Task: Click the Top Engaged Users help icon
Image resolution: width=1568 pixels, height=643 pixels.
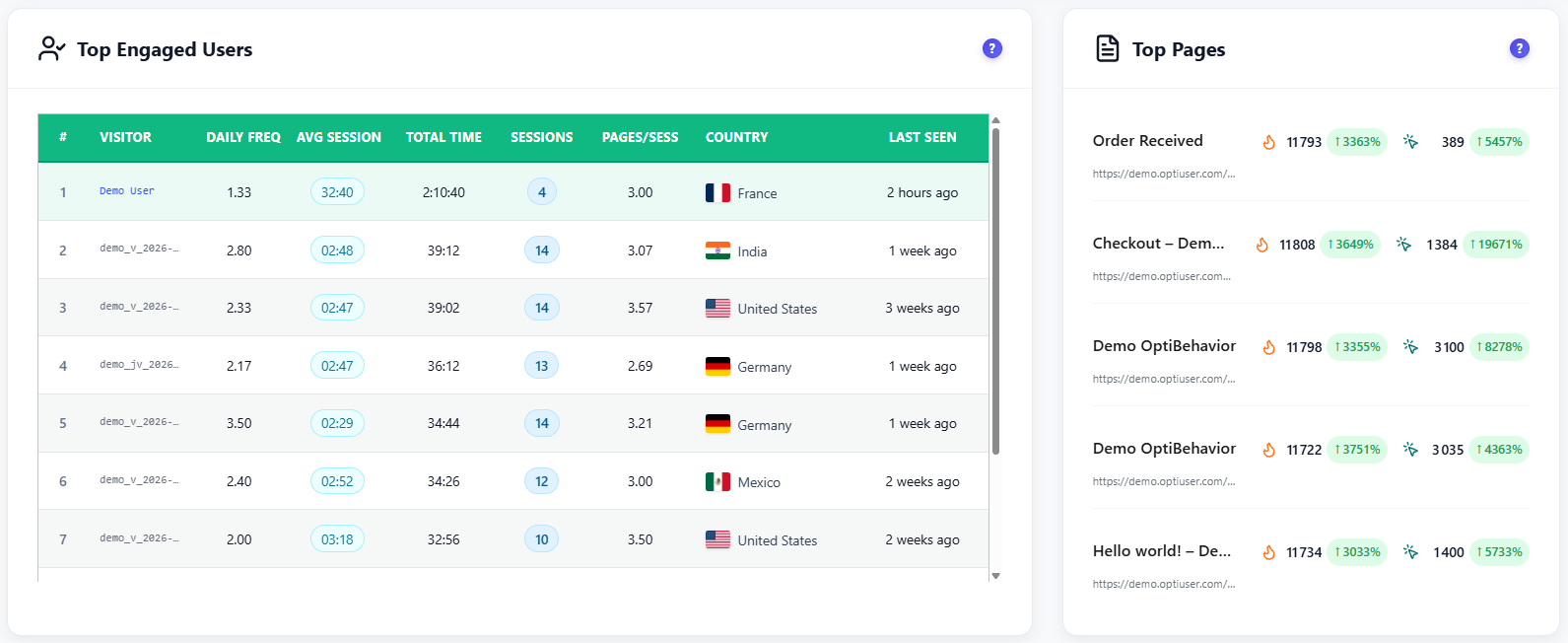Action: pos(992,48)
